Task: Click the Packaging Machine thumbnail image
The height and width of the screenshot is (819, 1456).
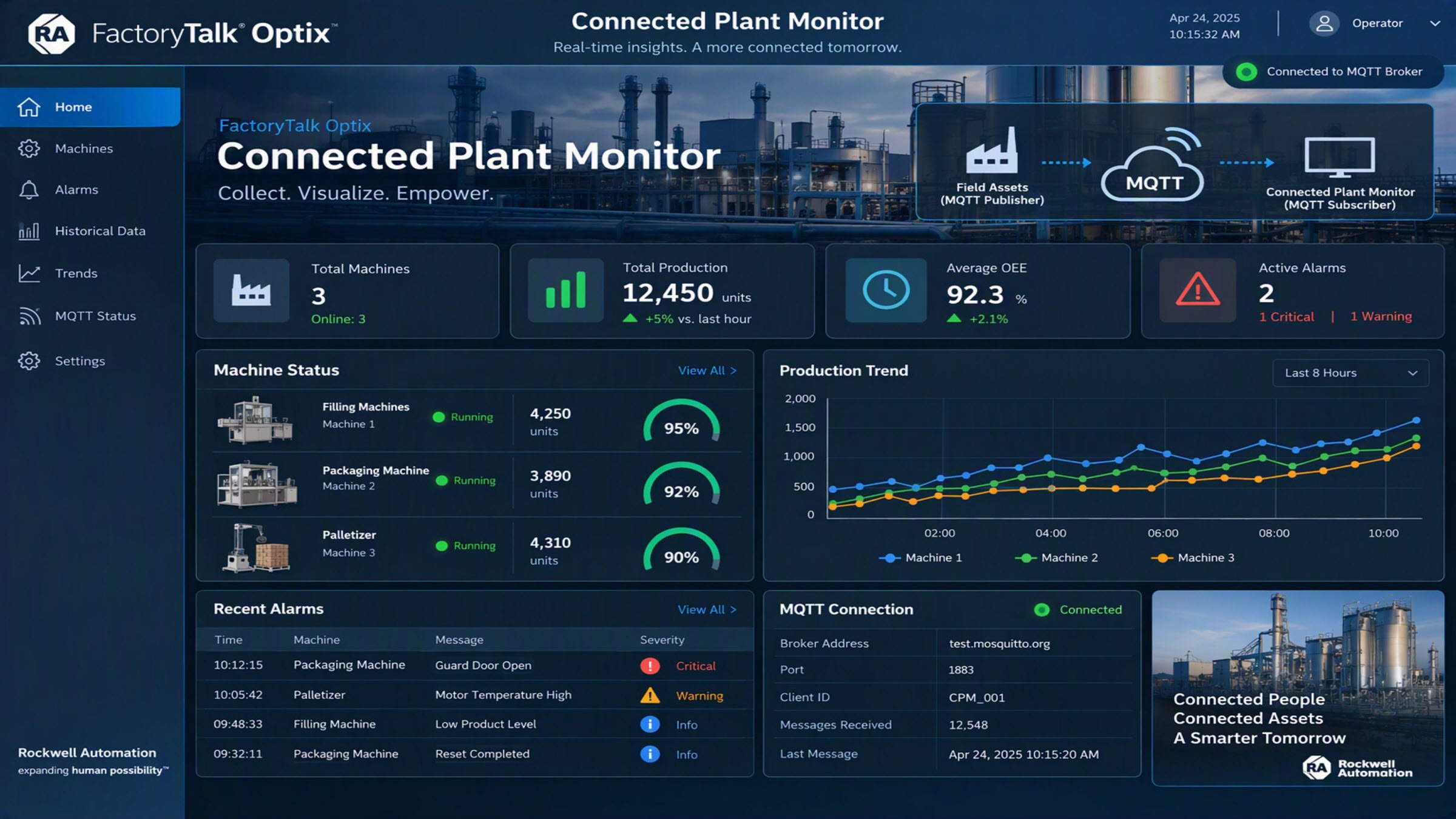Action: (257, 484)
